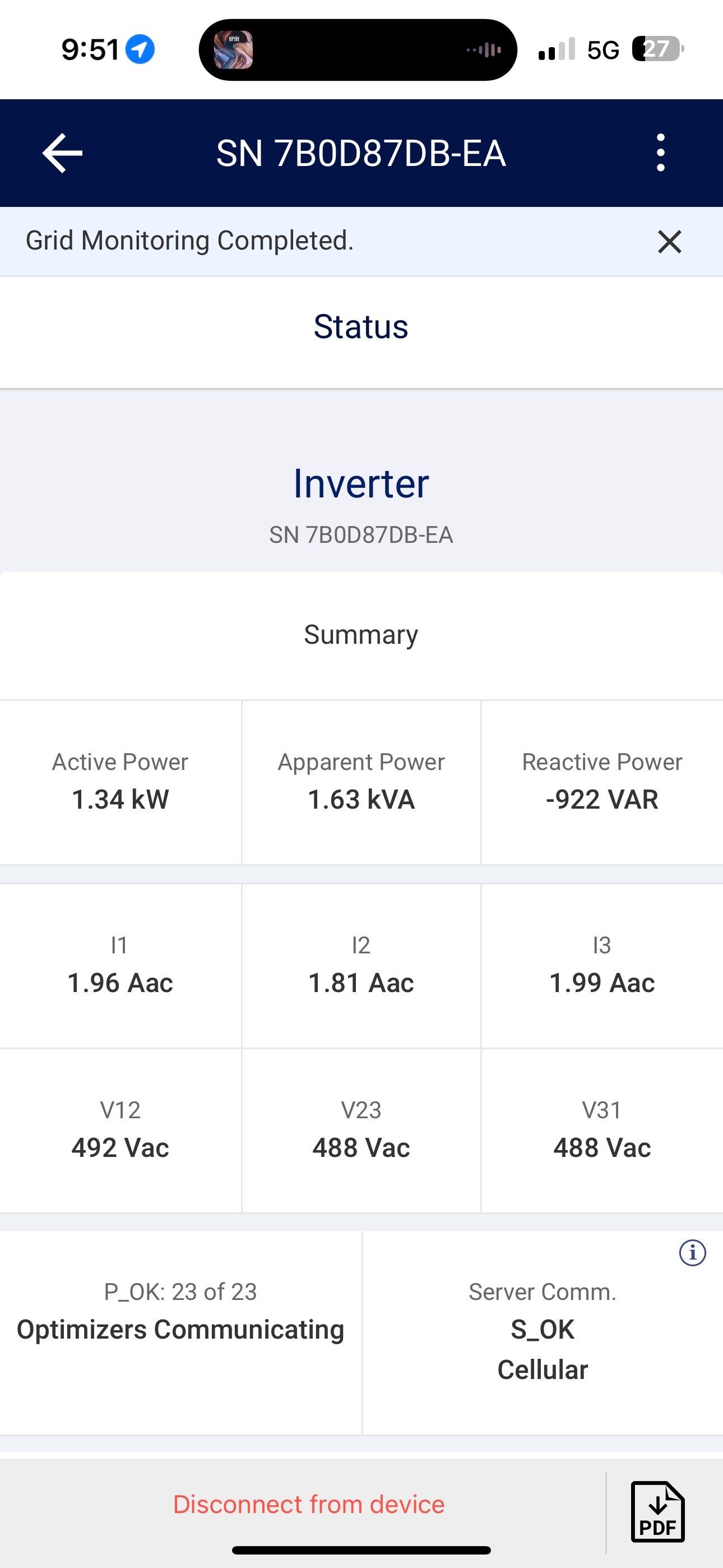Tap the battery indicator icon
The image size is (723, 1568).
click(658, 49)
